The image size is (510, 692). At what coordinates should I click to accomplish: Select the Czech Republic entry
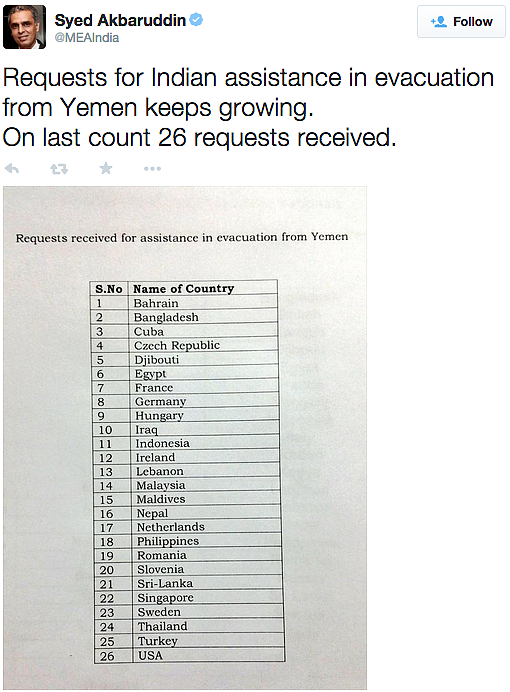[x=185, y=346]
